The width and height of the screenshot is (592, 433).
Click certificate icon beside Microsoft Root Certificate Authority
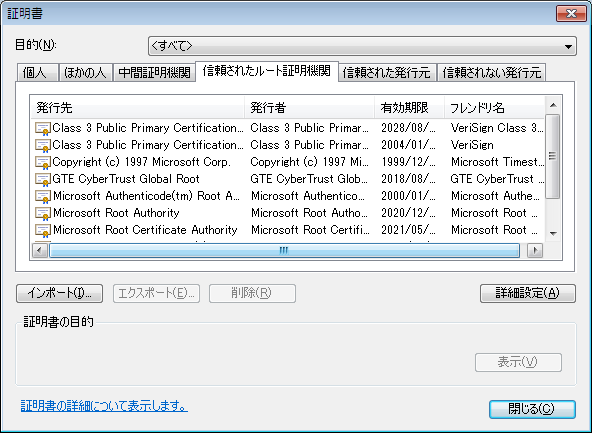point(43,230)
